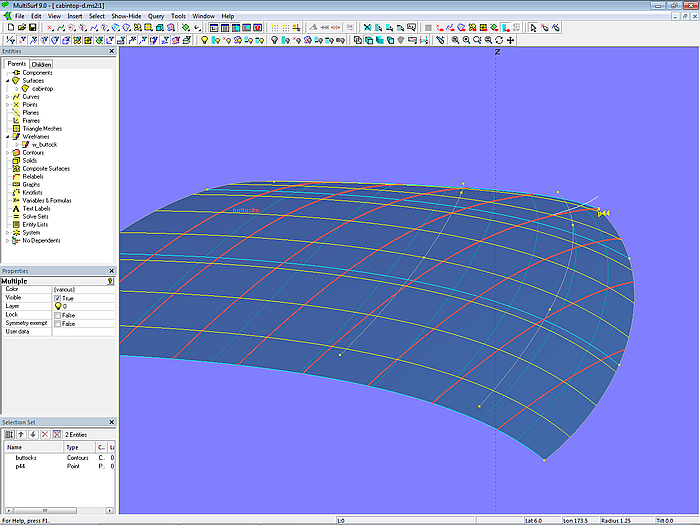
Task: Click the Pan cross-arrows view icon
Action: pos(510,41)
